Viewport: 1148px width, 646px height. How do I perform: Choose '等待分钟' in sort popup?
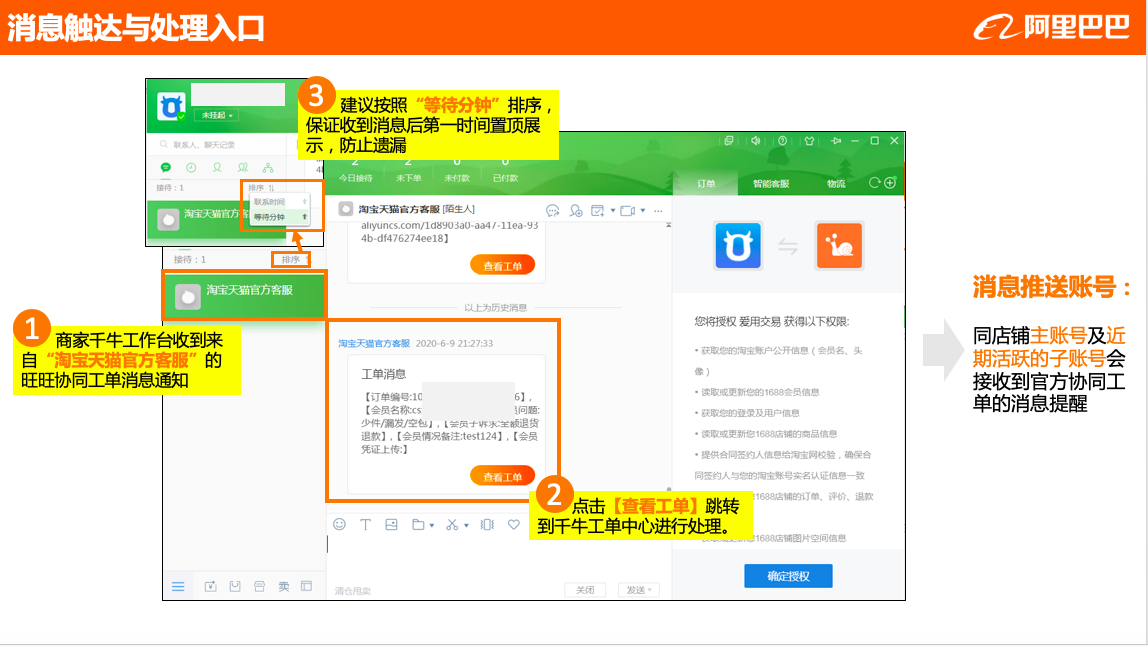[280, 217]
